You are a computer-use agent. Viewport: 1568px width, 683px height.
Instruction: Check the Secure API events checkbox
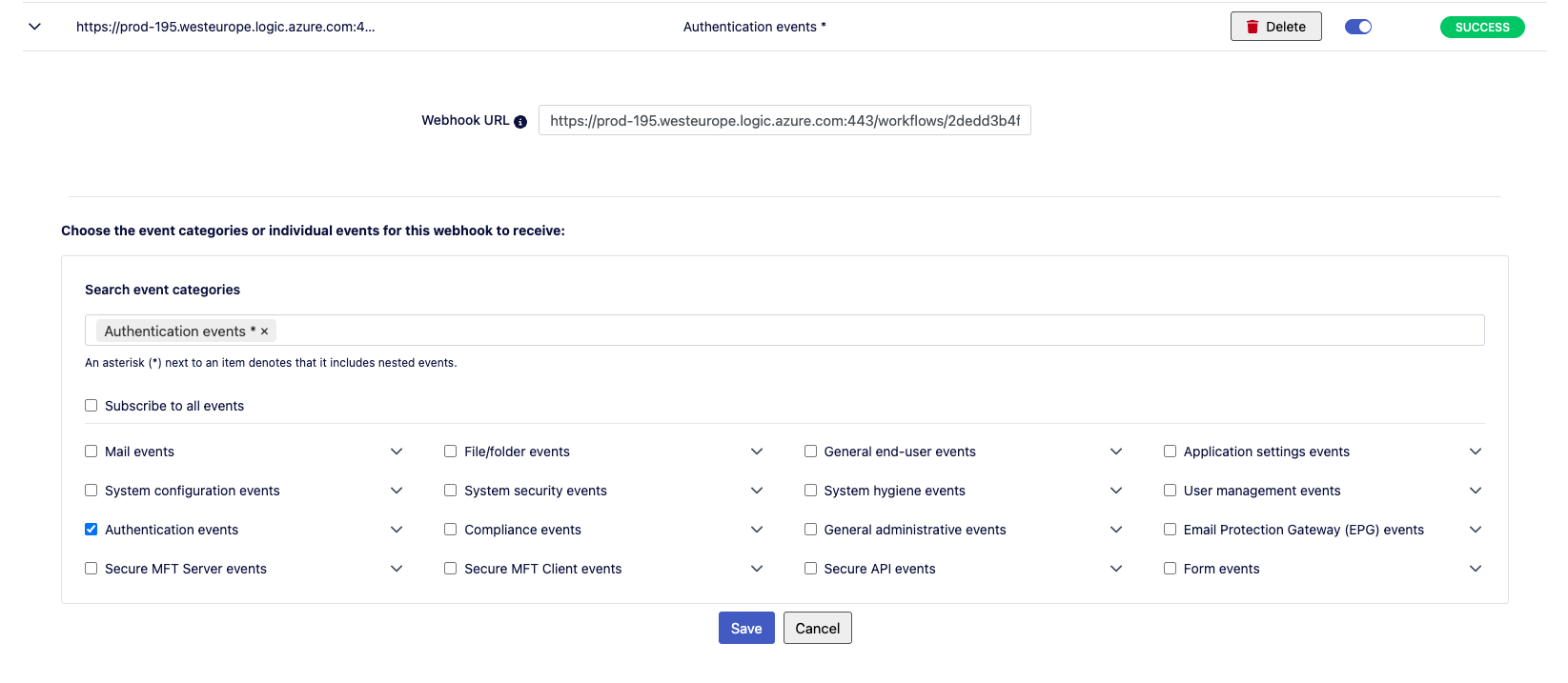click(811, 569)
